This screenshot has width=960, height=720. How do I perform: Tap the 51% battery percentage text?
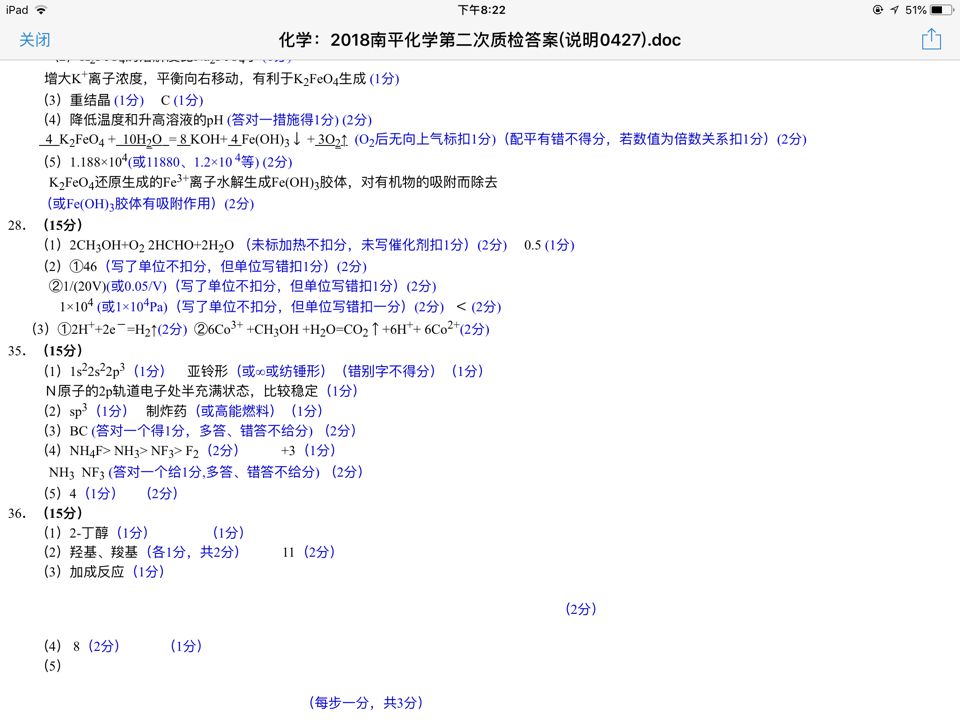915,10
